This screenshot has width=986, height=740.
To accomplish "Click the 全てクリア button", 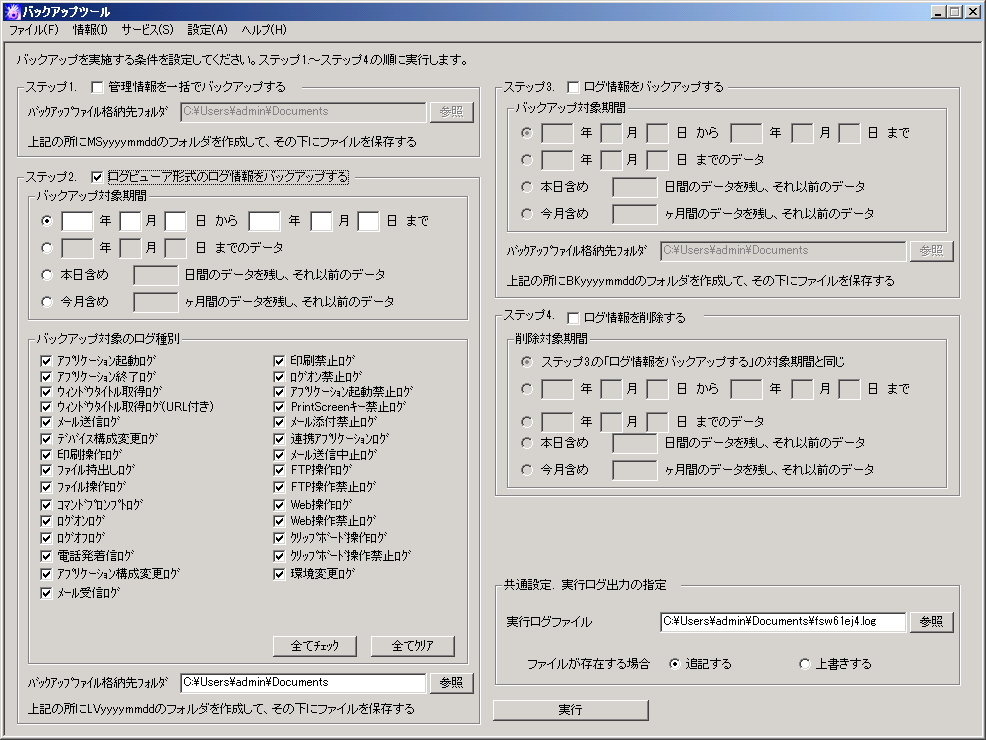I will [x=412, y=646].
